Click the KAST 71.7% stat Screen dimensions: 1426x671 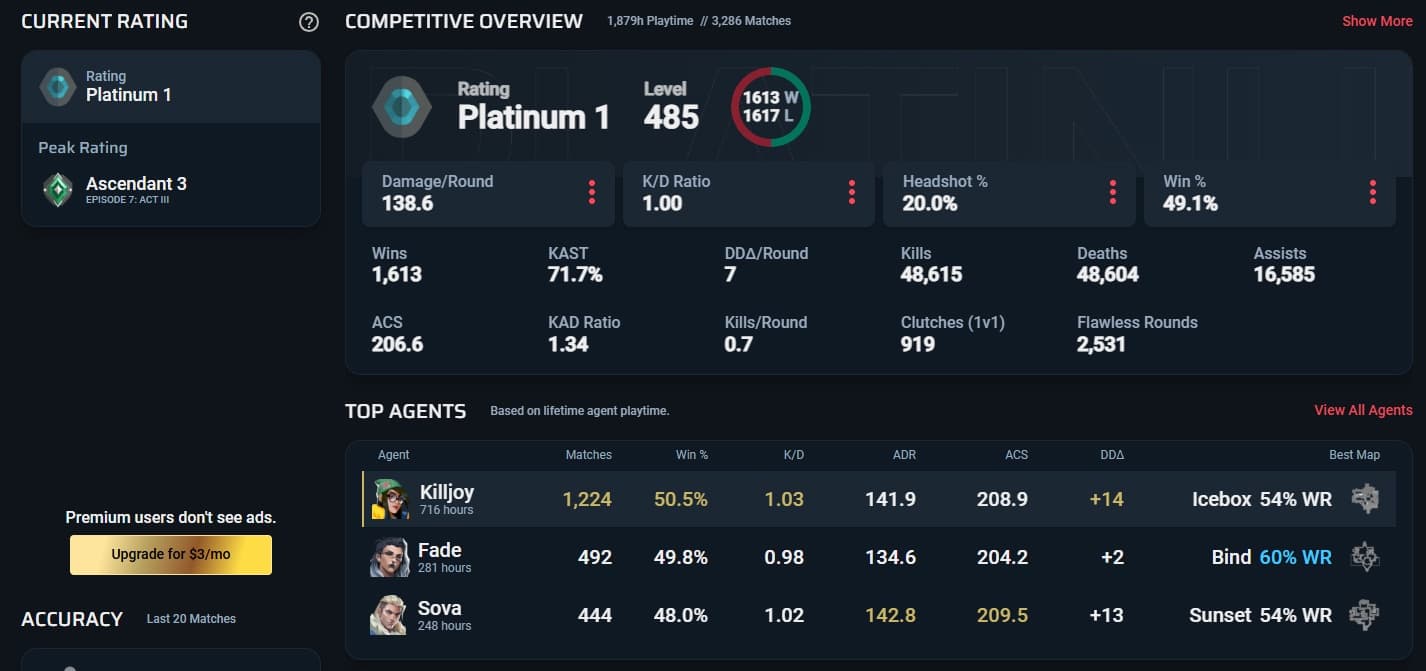click(x=575, y=265)
